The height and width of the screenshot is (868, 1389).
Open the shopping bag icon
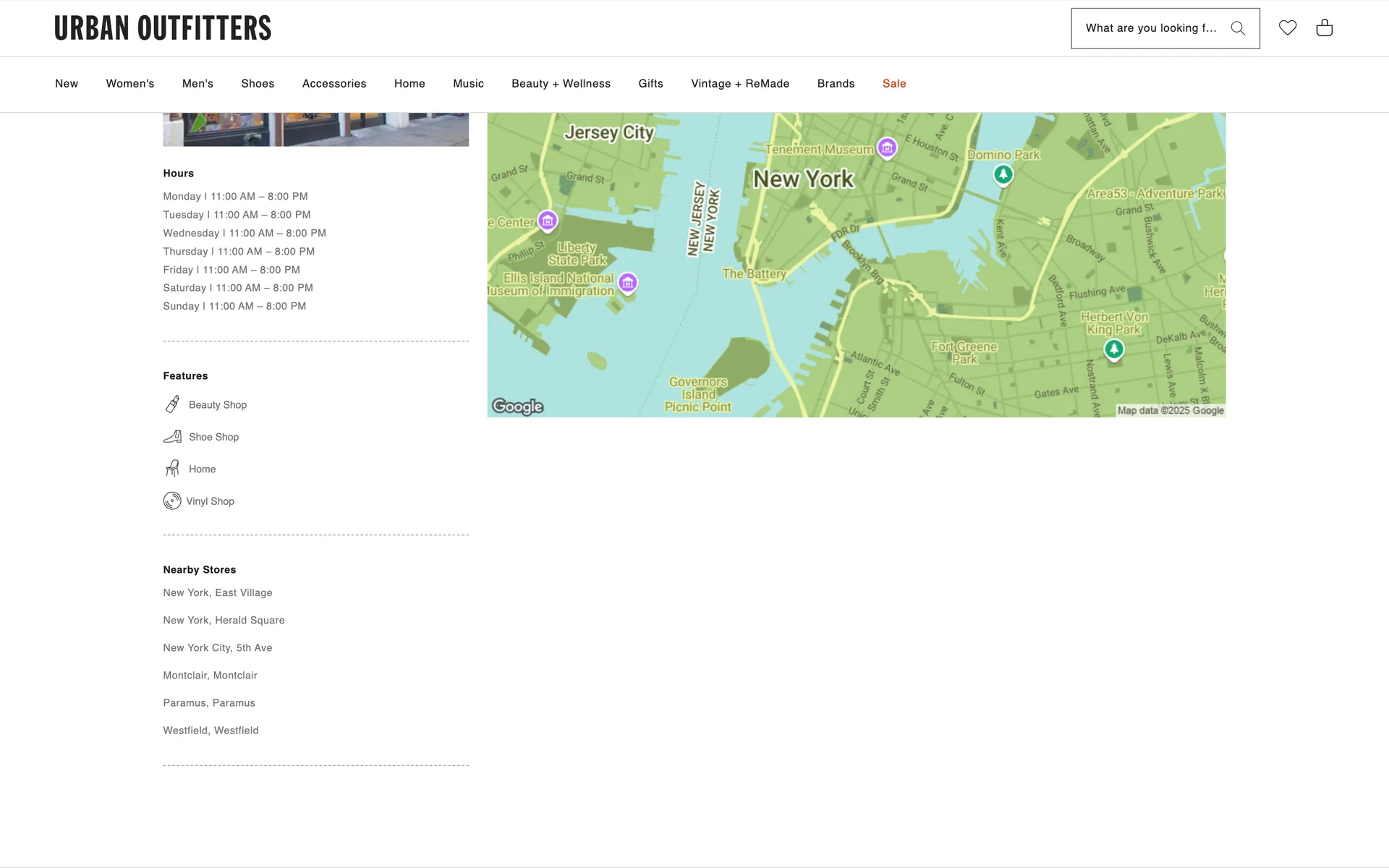pyautogui.click(x=1325, y=27)
